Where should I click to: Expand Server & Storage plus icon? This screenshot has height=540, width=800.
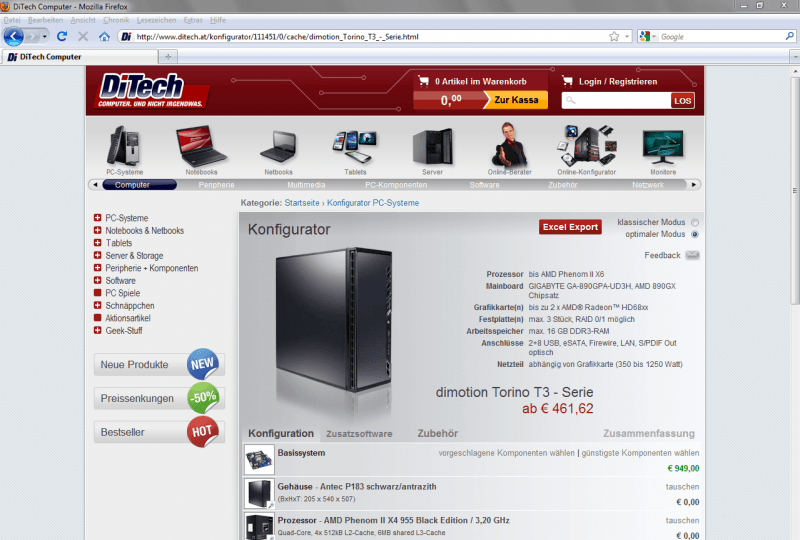tap(97, 255)
